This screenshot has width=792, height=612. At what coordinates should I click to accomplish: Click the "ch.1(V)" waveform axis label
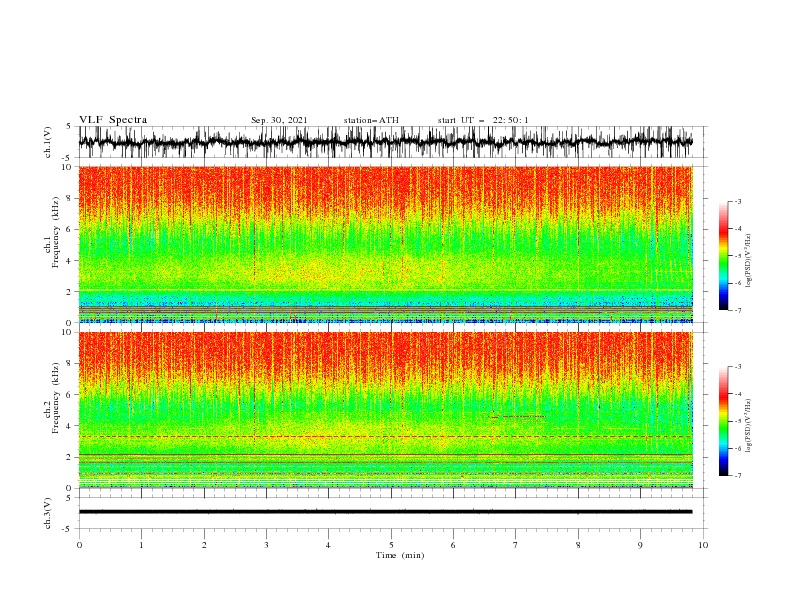pyautogui.click(x=48, y=142)
